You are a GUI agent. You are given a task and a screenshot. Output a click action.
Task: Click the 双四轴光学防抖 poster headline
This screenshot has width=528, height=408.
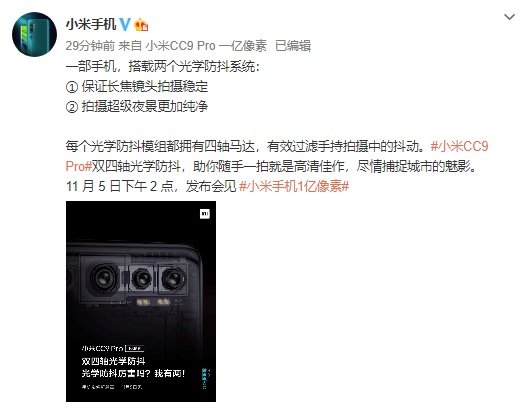click(113, 362)
